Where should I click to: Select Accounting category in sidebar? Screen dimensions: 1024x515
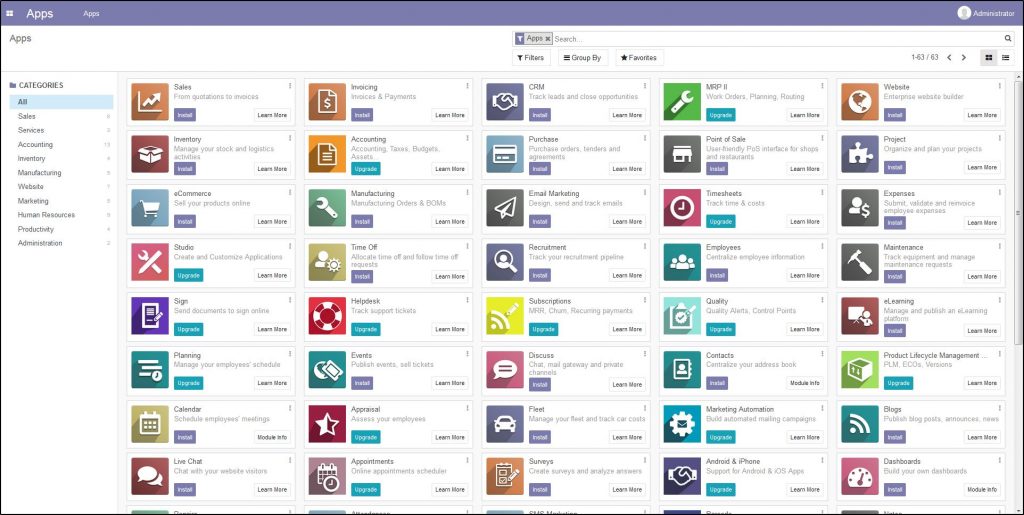click(x=35, y=145)
